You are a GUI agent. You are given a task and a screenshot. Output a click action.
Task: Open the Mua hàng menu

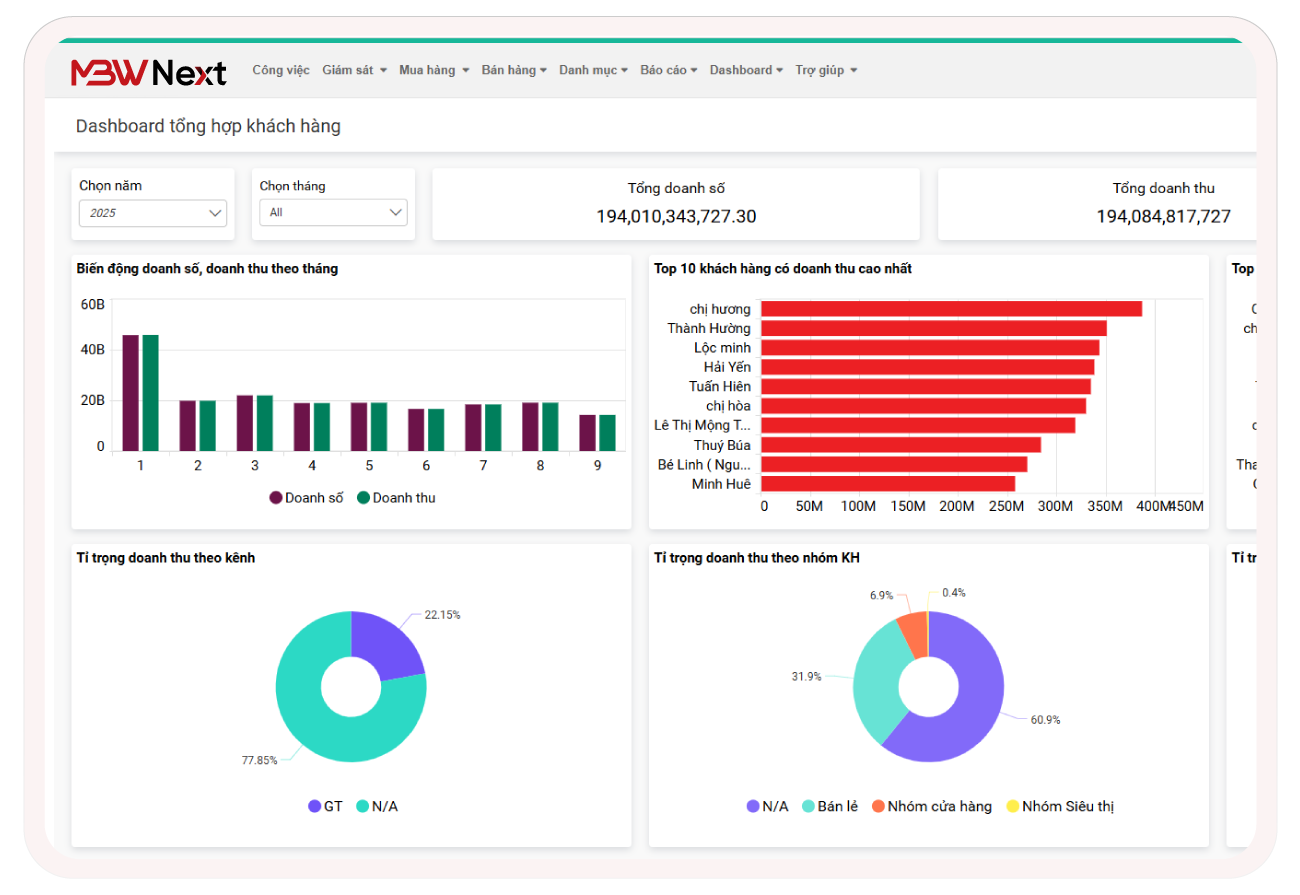click(x=434, y=70)
